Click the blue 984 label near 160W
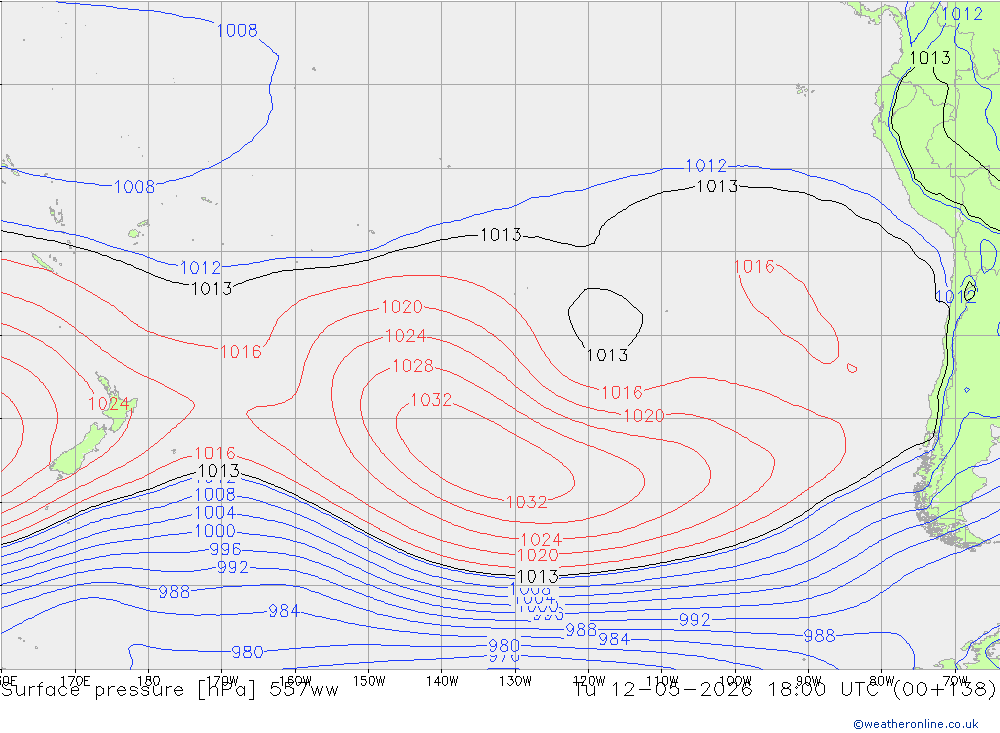The image size is (1000, 733). click(x=284, y=611)
